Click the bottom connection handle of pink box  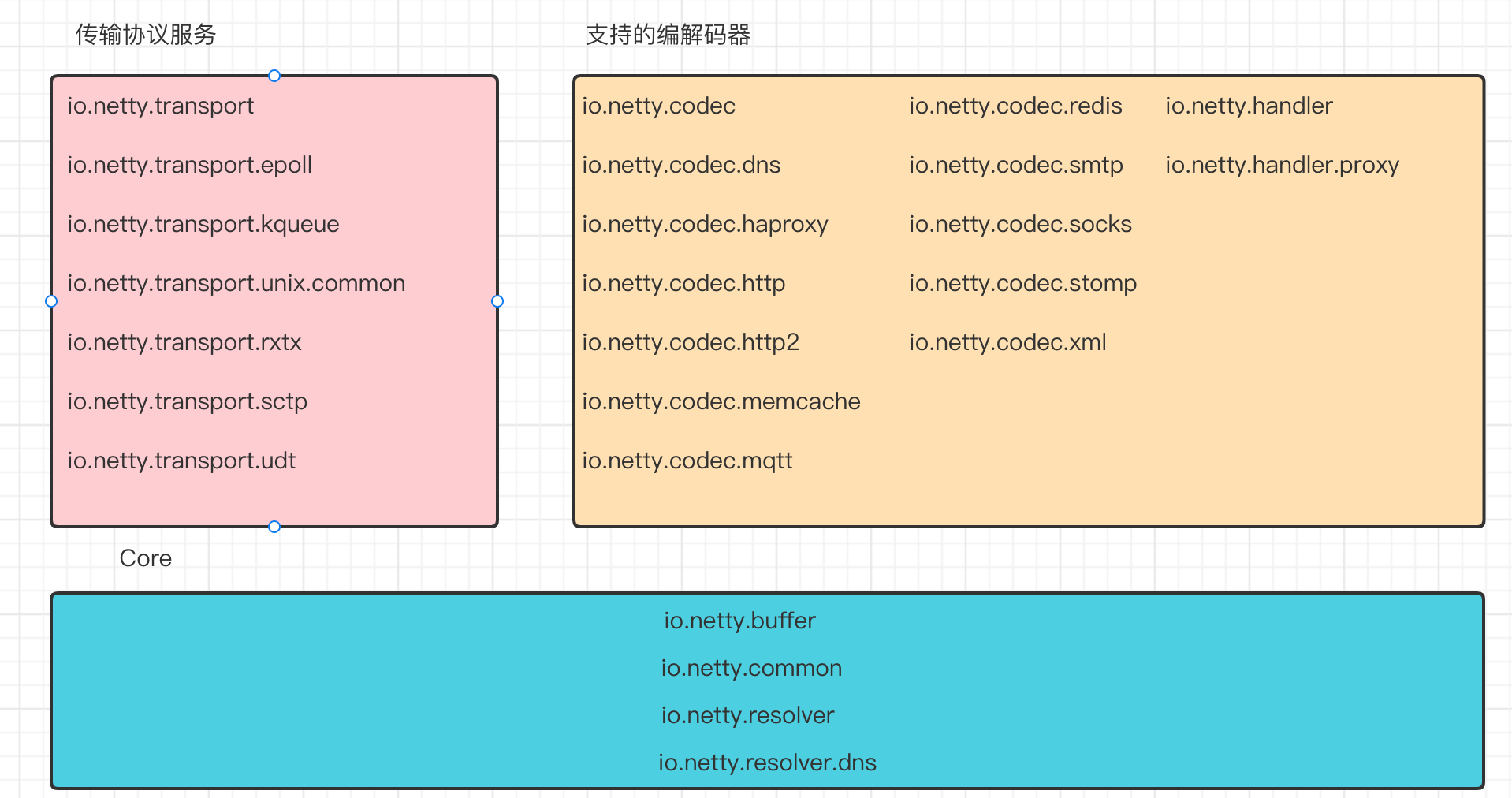274,527
